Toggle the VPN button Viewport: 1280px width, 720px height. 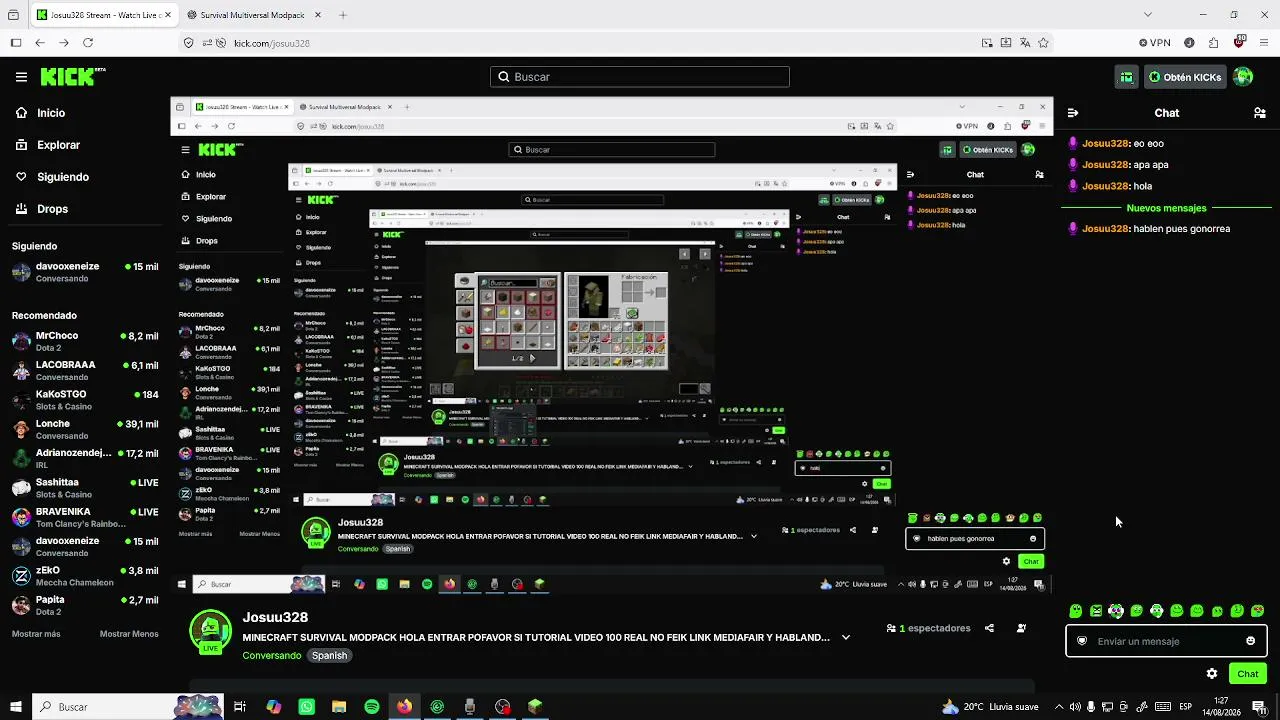point(1155,43)
